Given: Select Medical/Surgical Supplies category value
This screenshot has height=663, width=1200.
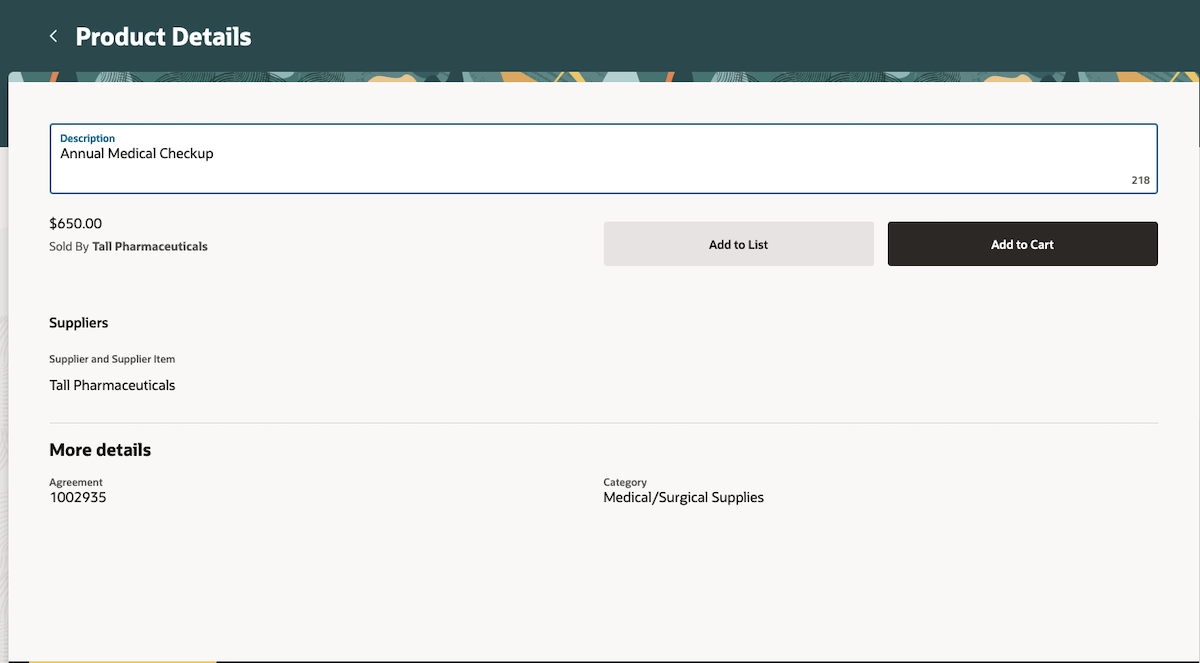Looking at the screenshot, I should (x=683, y=497).
